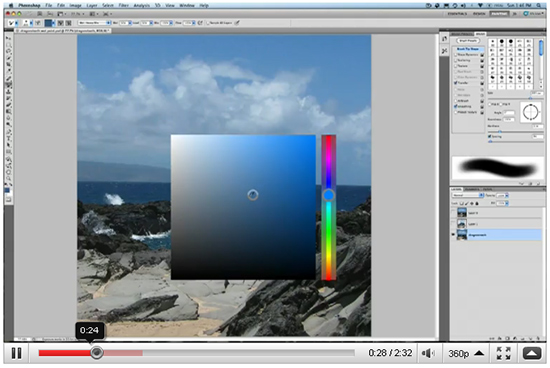Click the link layers icon in Layers panel
The height and width of the screenshot is (368, 550).
[x=492, y=338]
